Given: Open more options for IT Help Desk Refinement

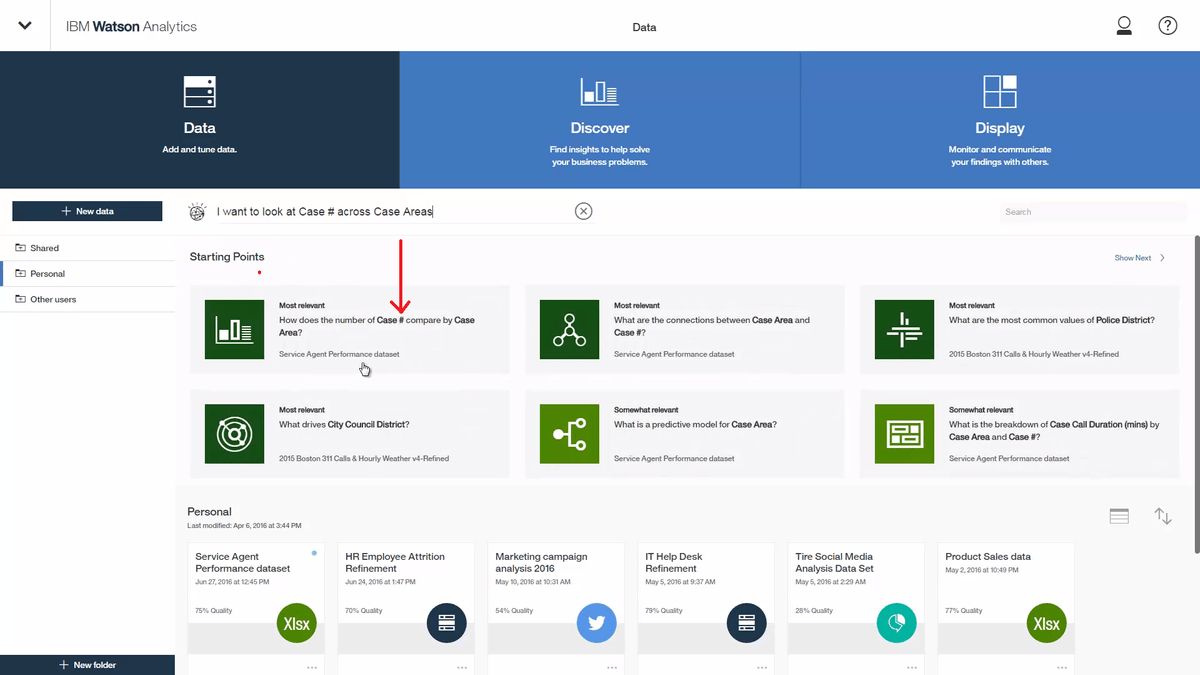Looking at the screenshot, I should 762,667.
